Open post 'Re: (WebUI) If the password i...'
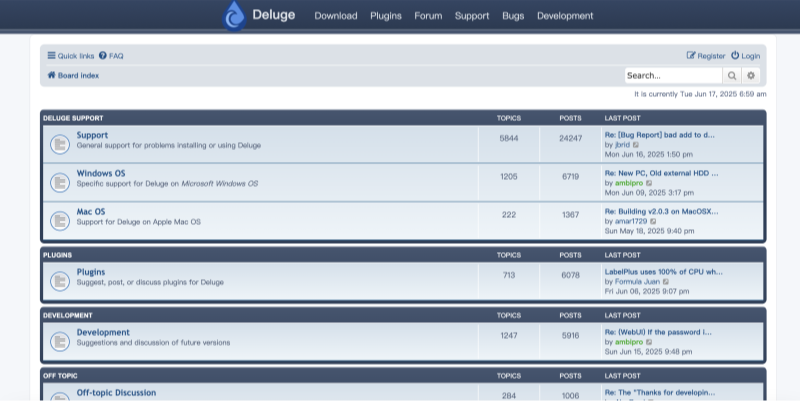This screenshot has width=800, height=401. pyautogui.click(x=658, y=333)
